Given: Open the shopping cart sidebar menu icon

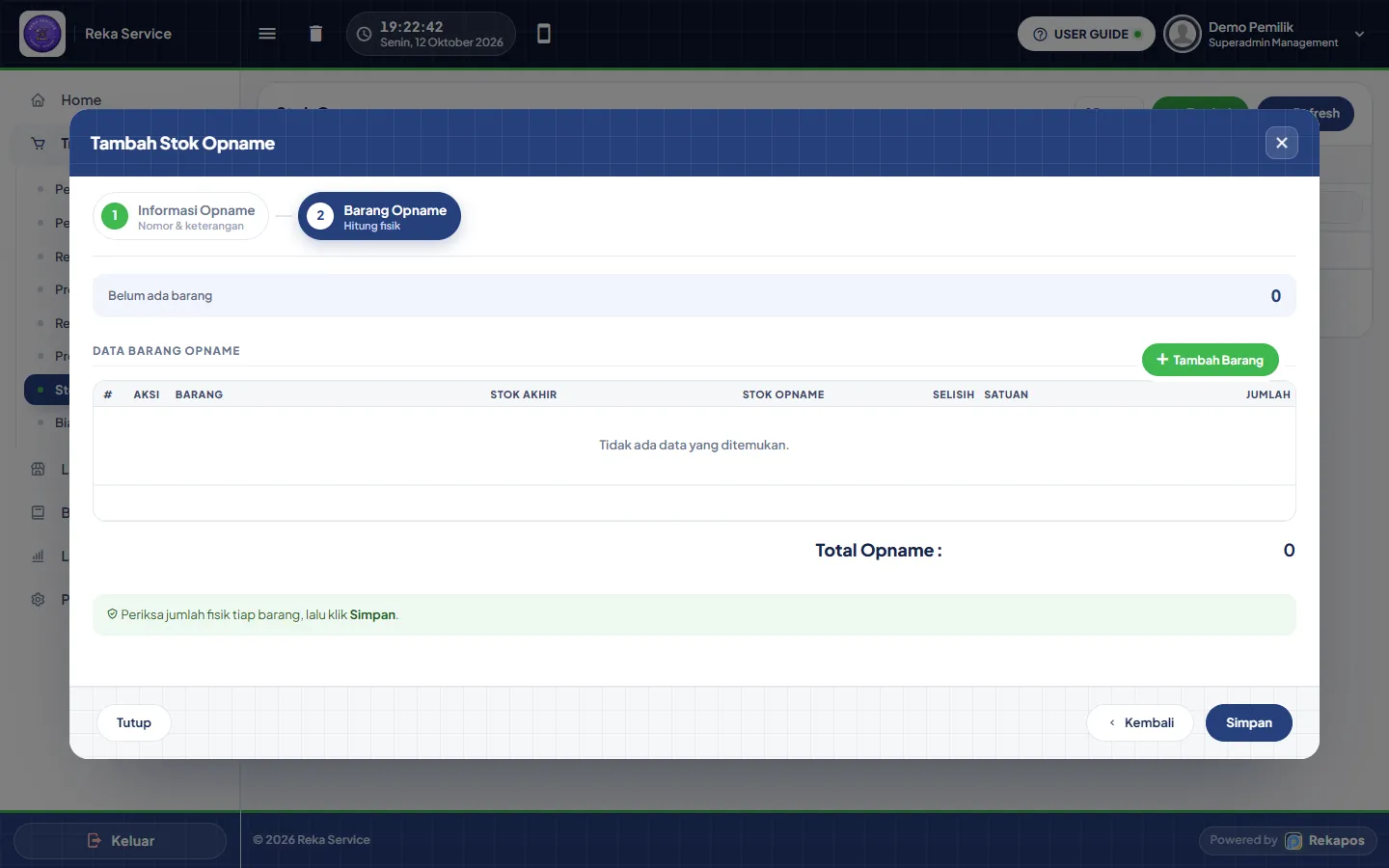Looking at the screenshot, I should (39, 144).
